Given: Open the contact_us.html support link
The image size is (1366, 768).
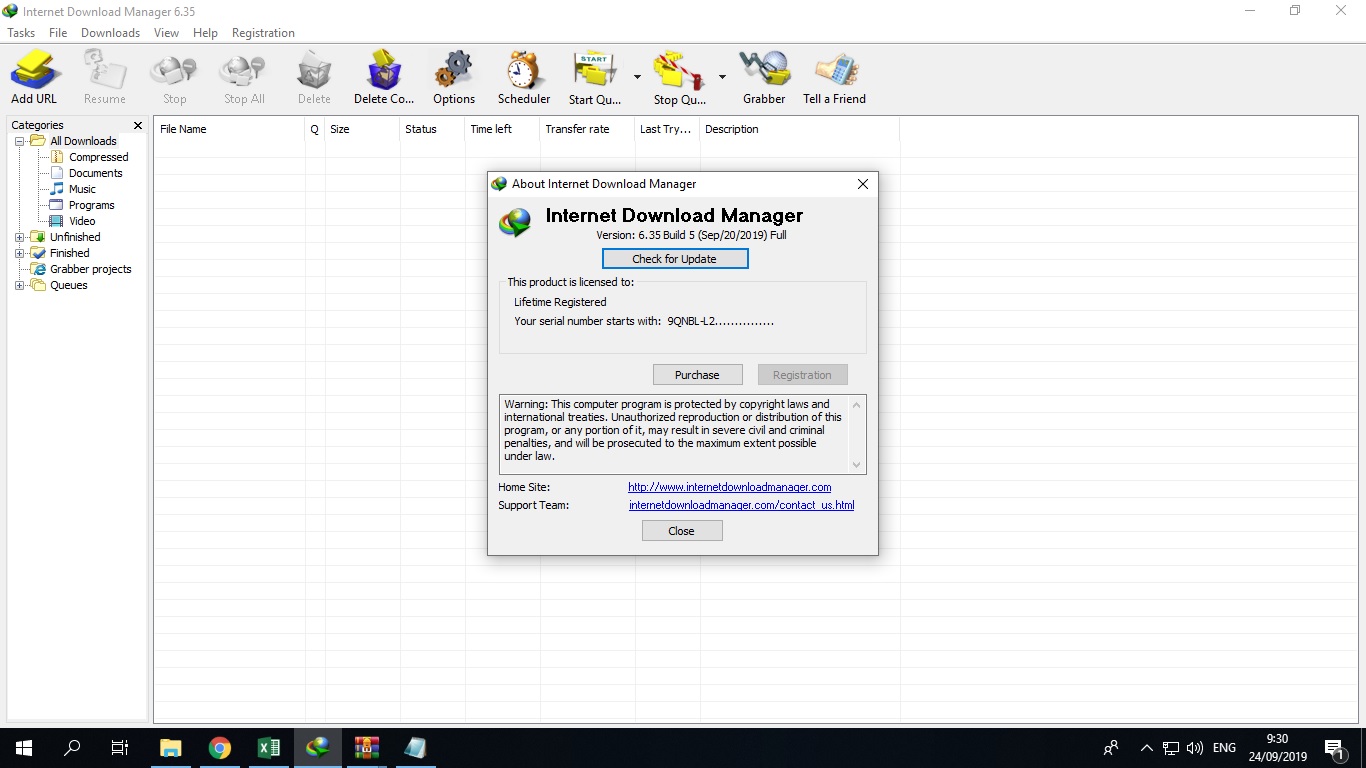Looking at the screenshot, I should [741, 505].
